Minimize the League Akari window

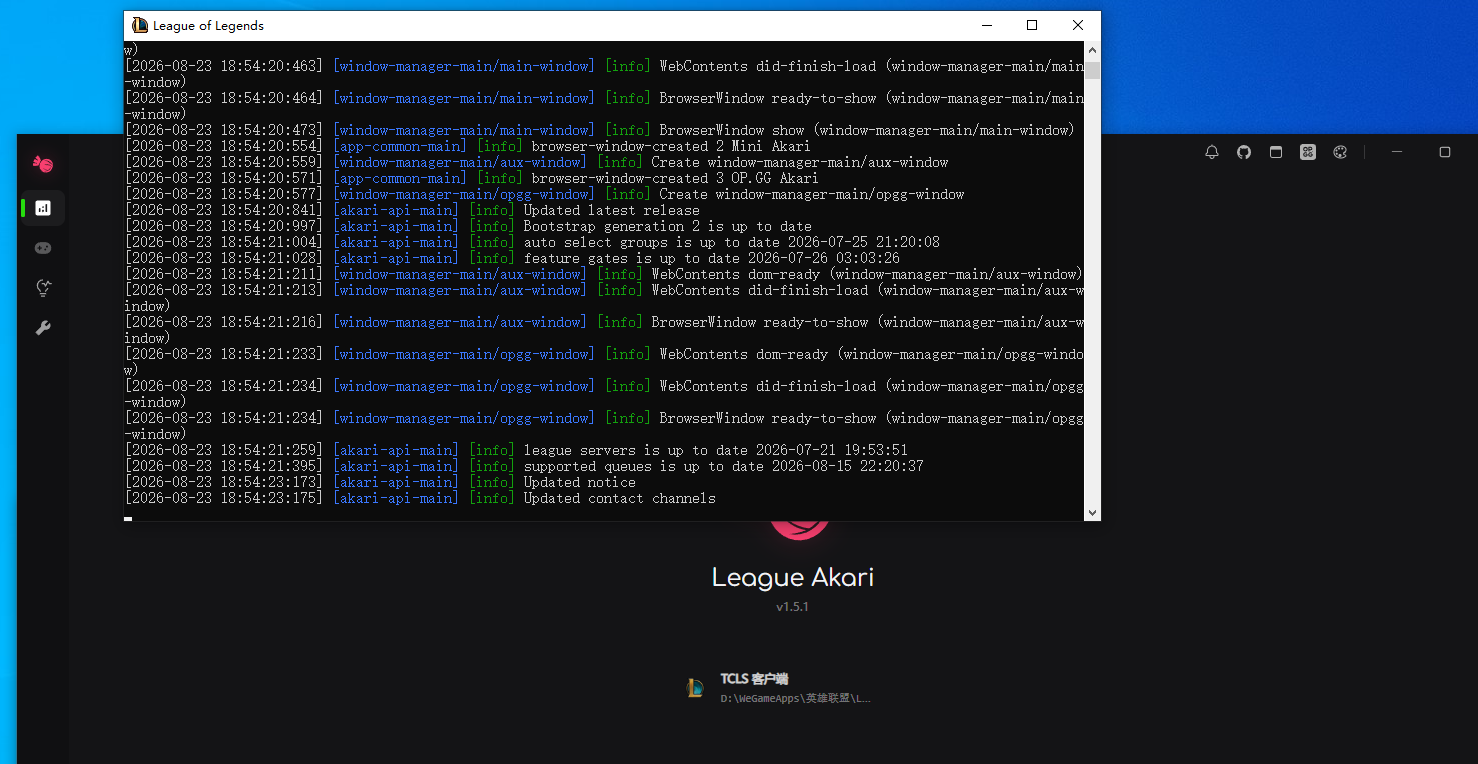[1397, 152]
